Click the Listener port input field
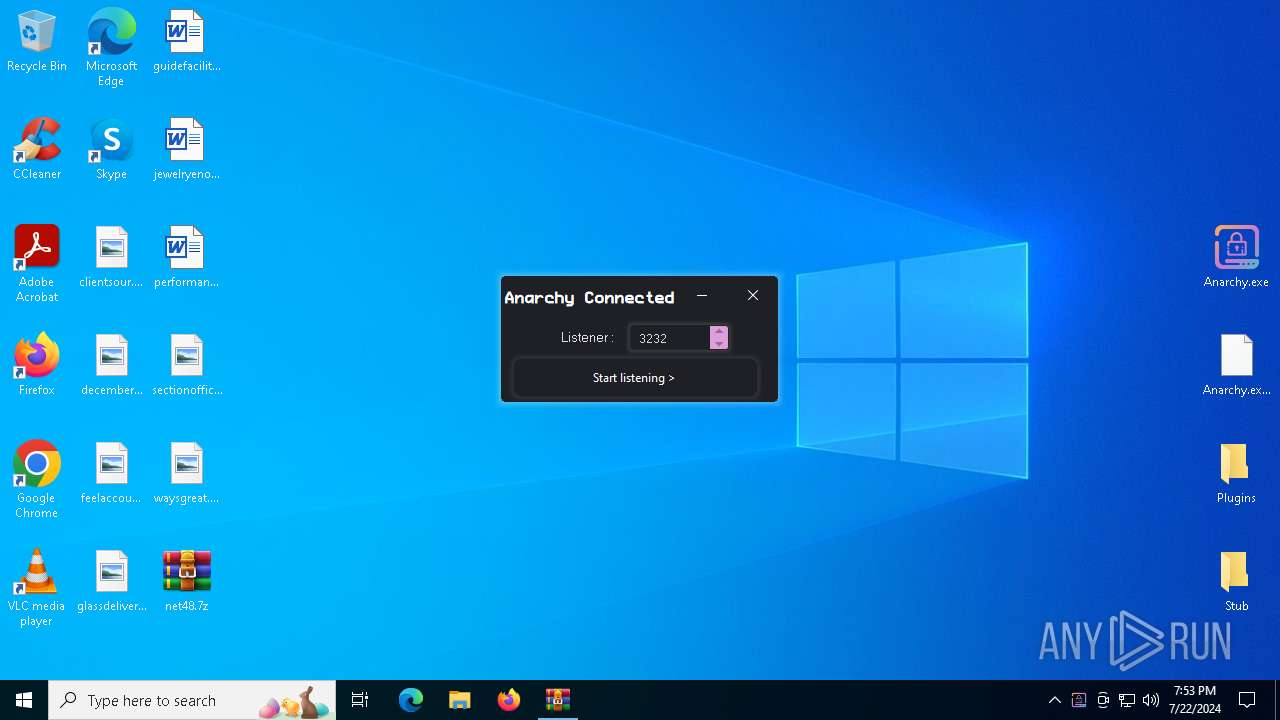Viewport: 1280px width, 720px height. tap(670, 338)
